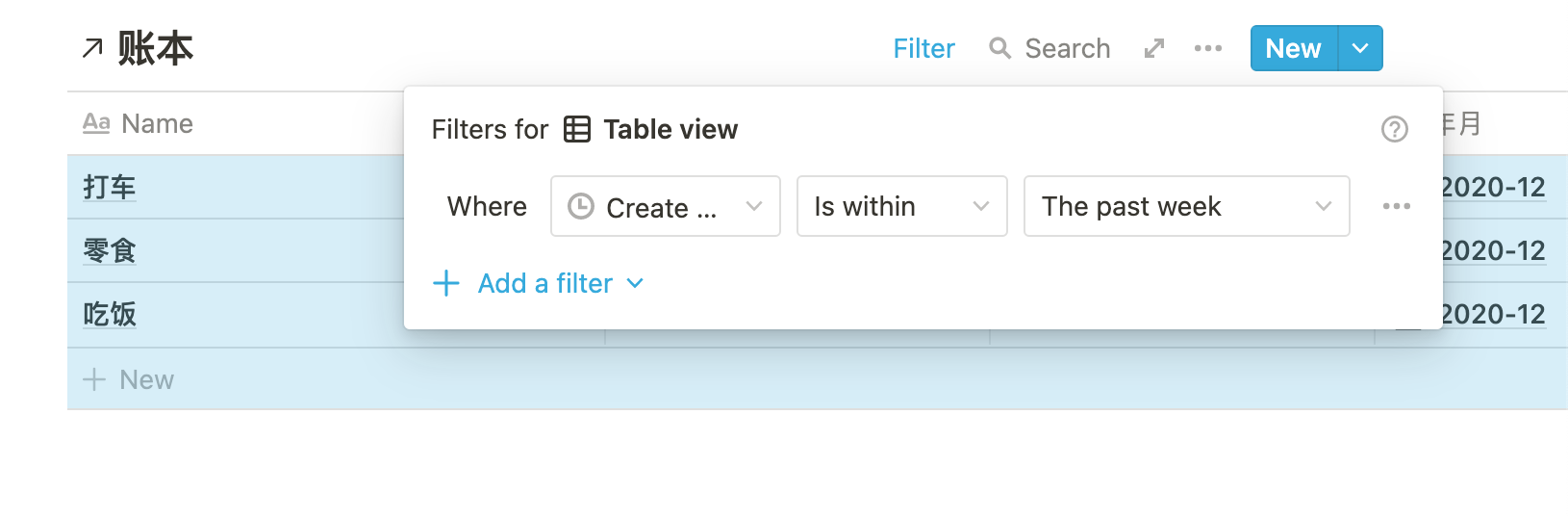Click the plus icon beside Add a filter
Screen dimensions: 1568x518
point(446,283)
